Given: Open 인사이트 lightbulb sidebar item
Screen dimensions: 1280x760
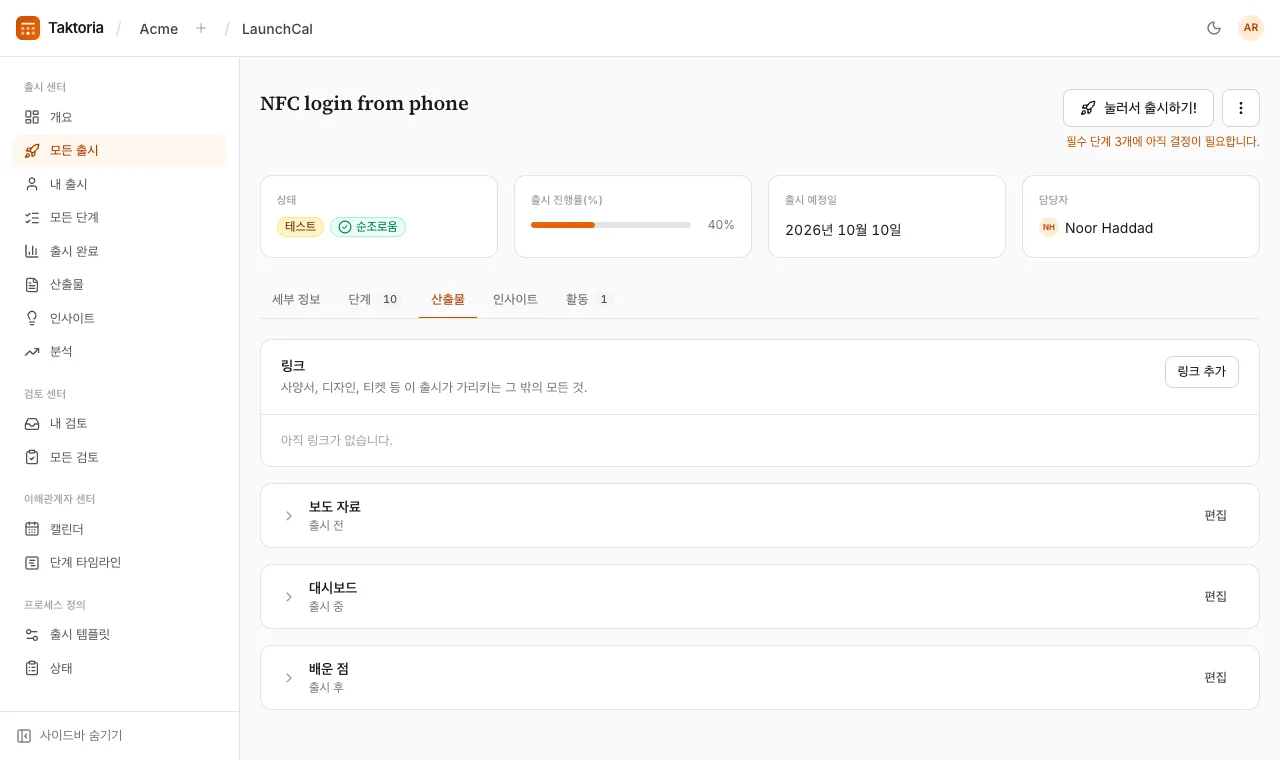Looking at the screenshot, I should pos(119,318).
